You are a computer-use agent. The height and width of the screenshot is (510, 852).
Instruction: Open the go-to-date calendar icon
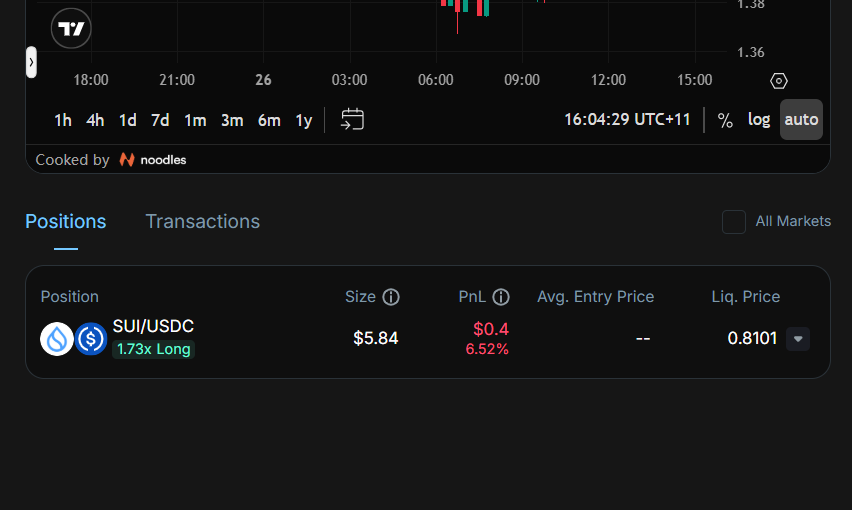pos(352,120)
